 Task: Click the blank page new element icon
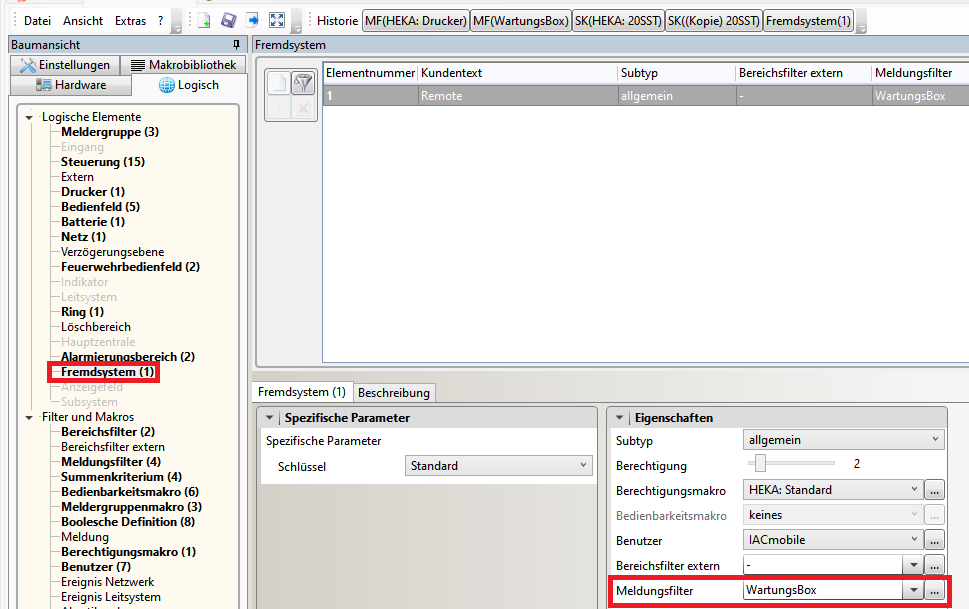279,83
